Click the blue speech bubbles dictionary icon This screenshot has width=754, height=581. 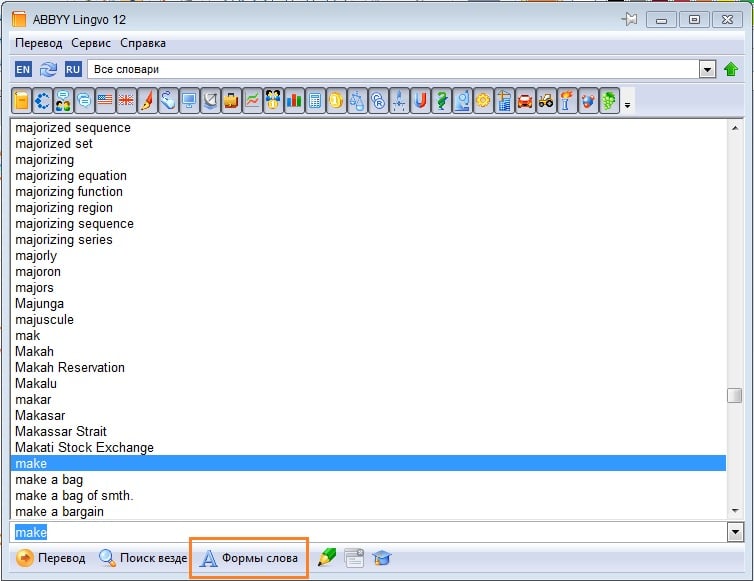coord(84,101)
